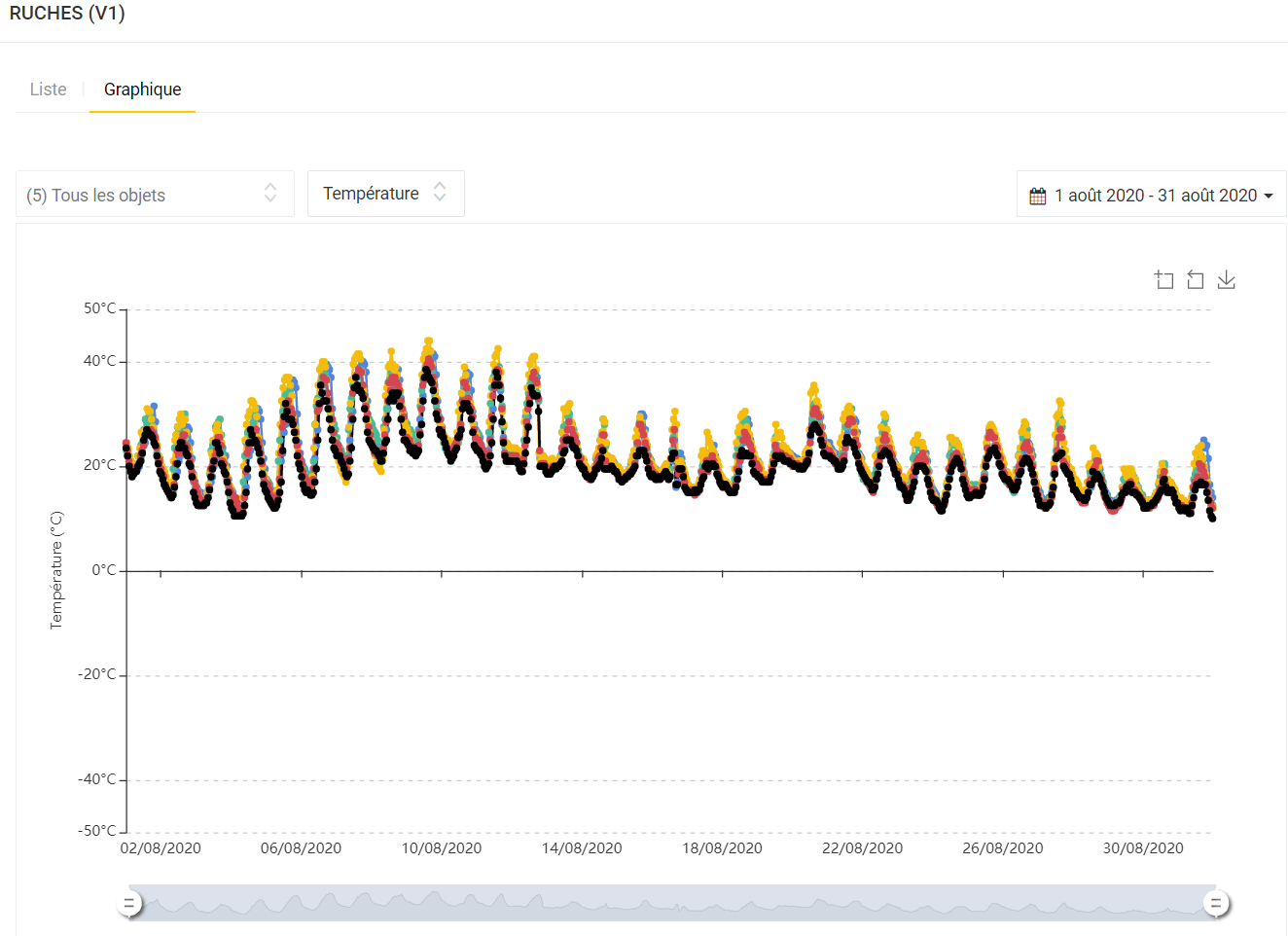
Task: Click the 10/08/2020 date label
Action: (x=442, y=848)
